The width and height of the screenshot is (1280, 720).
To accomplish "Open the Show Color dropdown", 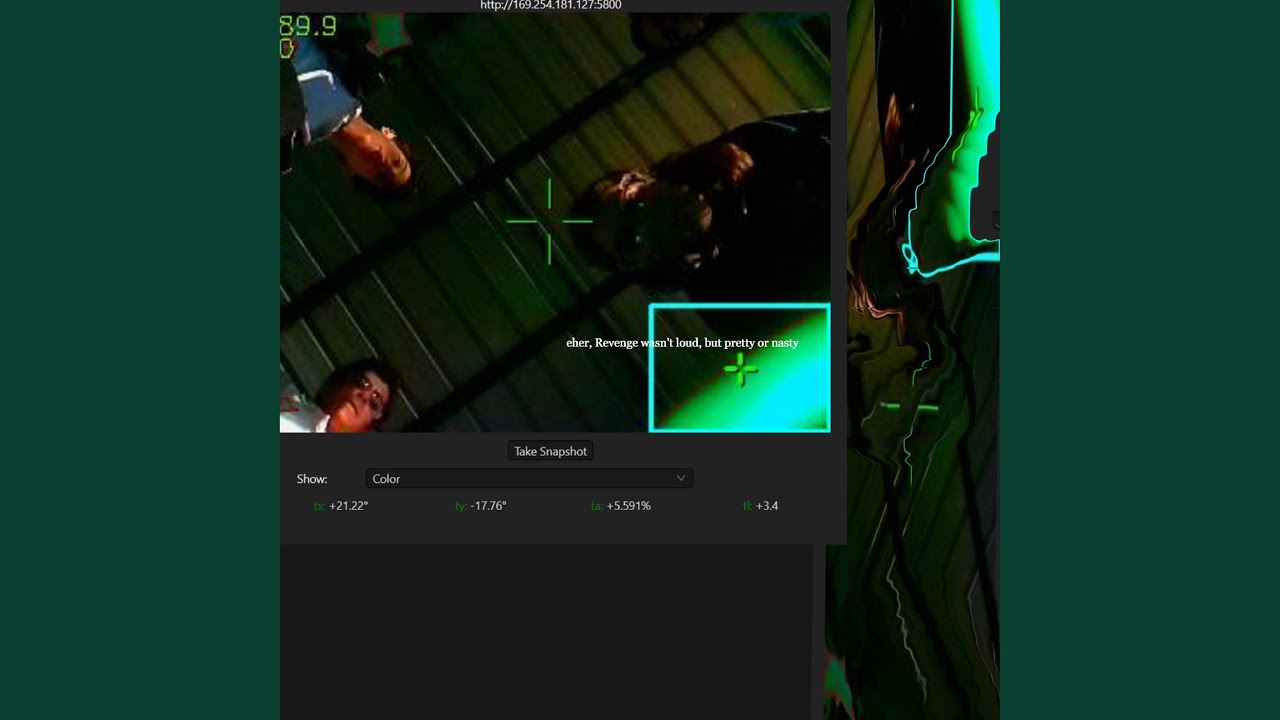I will click(529, 479).
